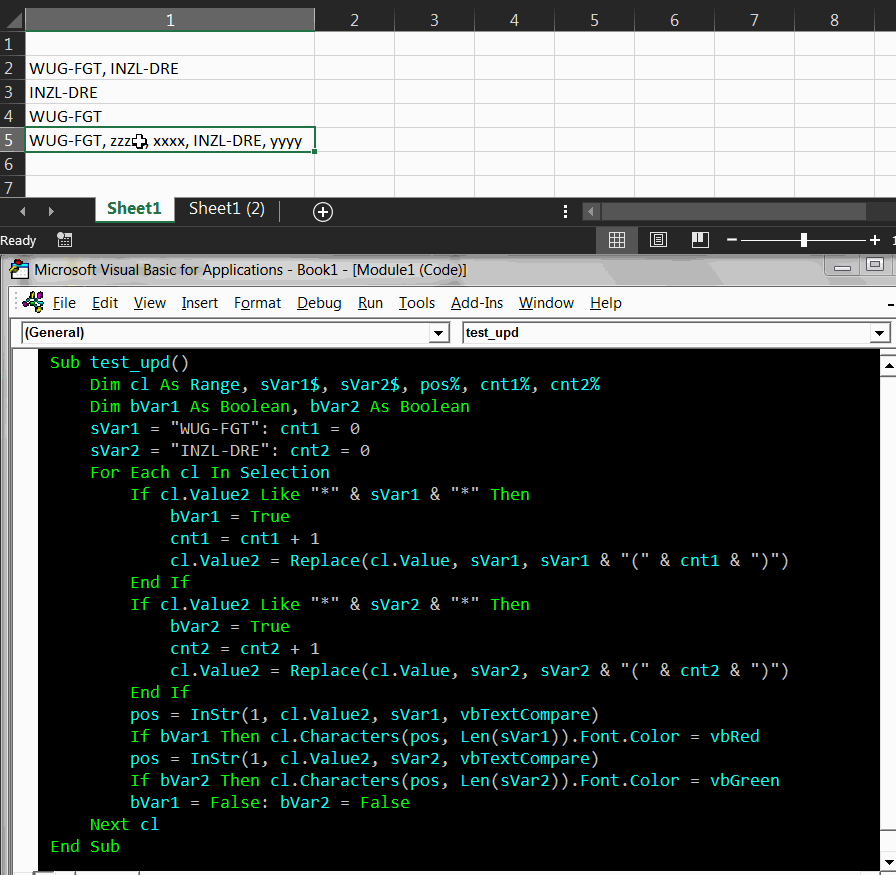Click the VBA code window scrollbar
Screen dimensions: 896x875
(x=890, y=600)
